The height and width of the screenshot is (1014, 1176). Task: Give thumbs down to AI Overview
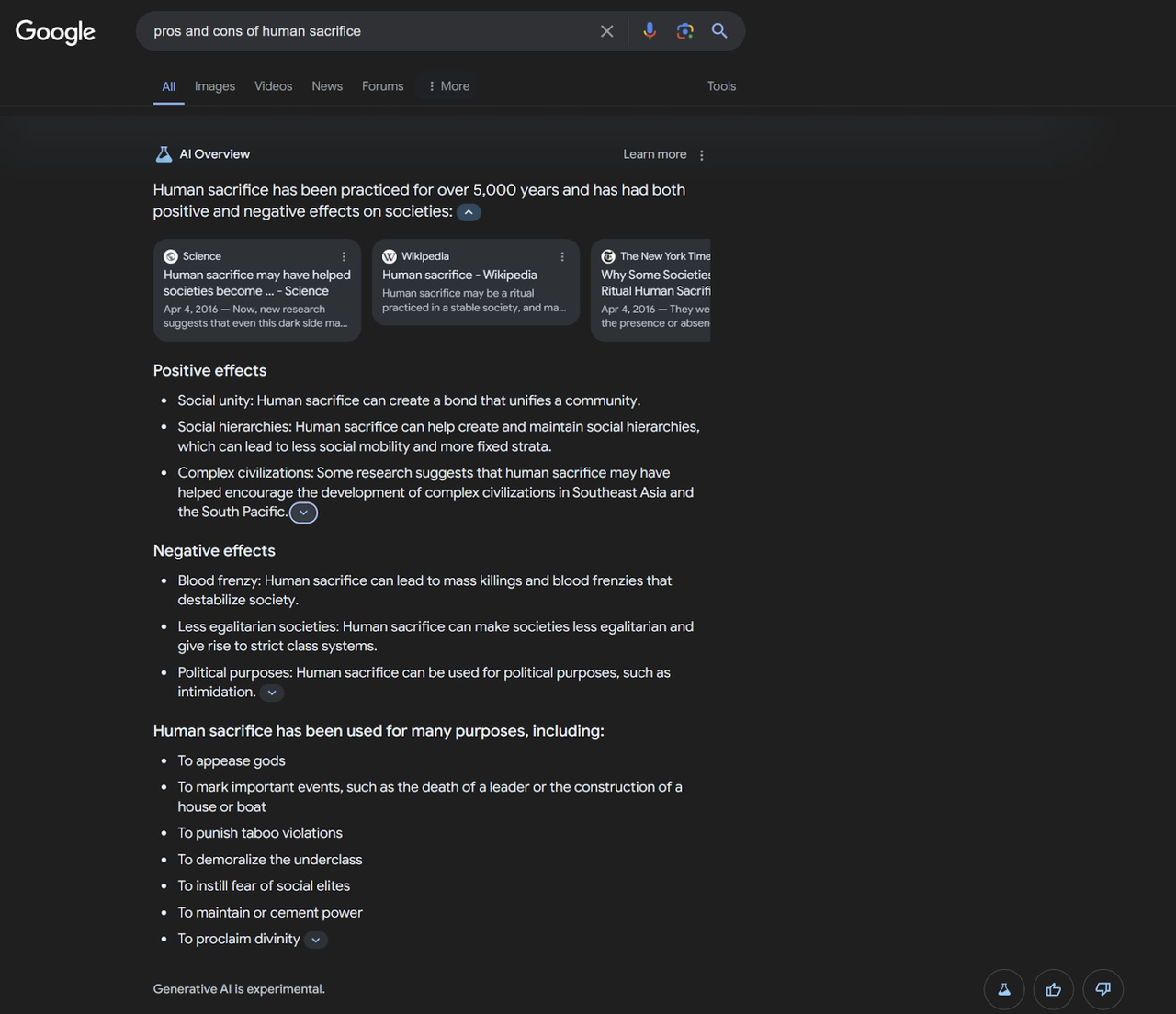pos(1103,989)
